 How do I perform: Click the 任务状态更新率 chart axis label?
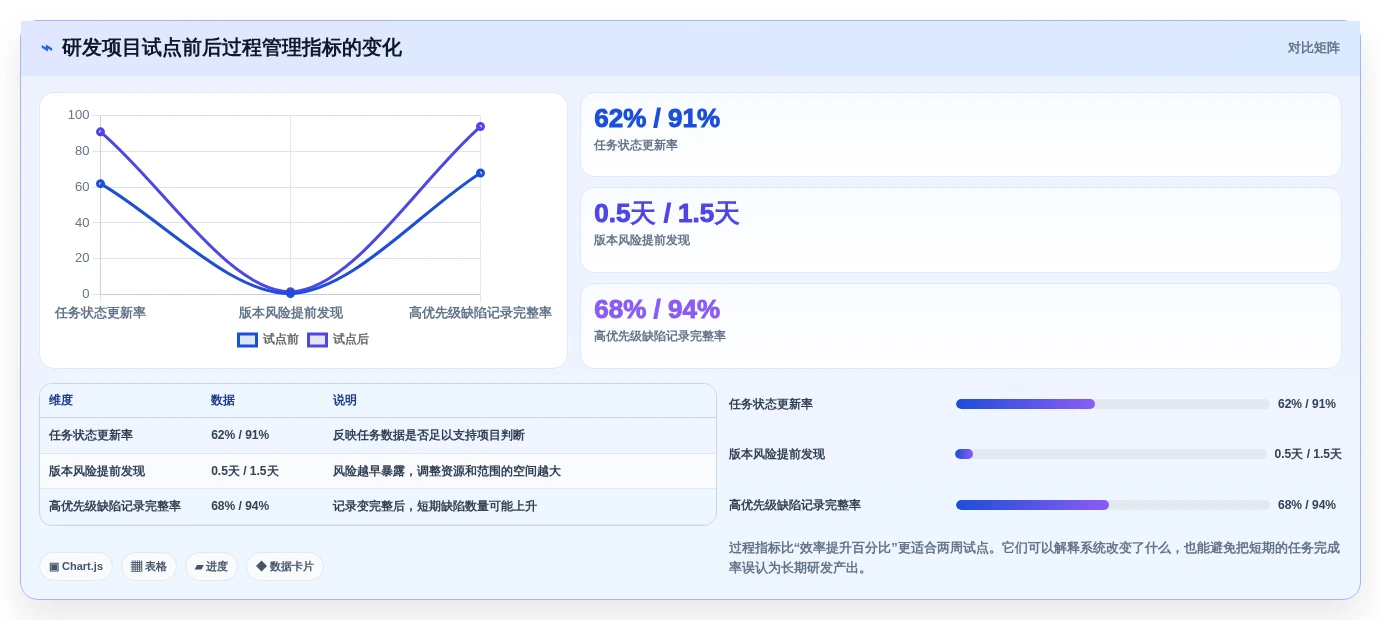[100, 313]
